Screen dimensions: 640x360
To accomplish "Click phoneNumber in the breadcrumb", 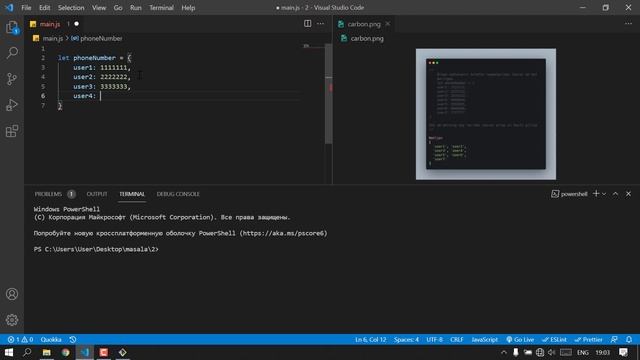I will [101, 38].
